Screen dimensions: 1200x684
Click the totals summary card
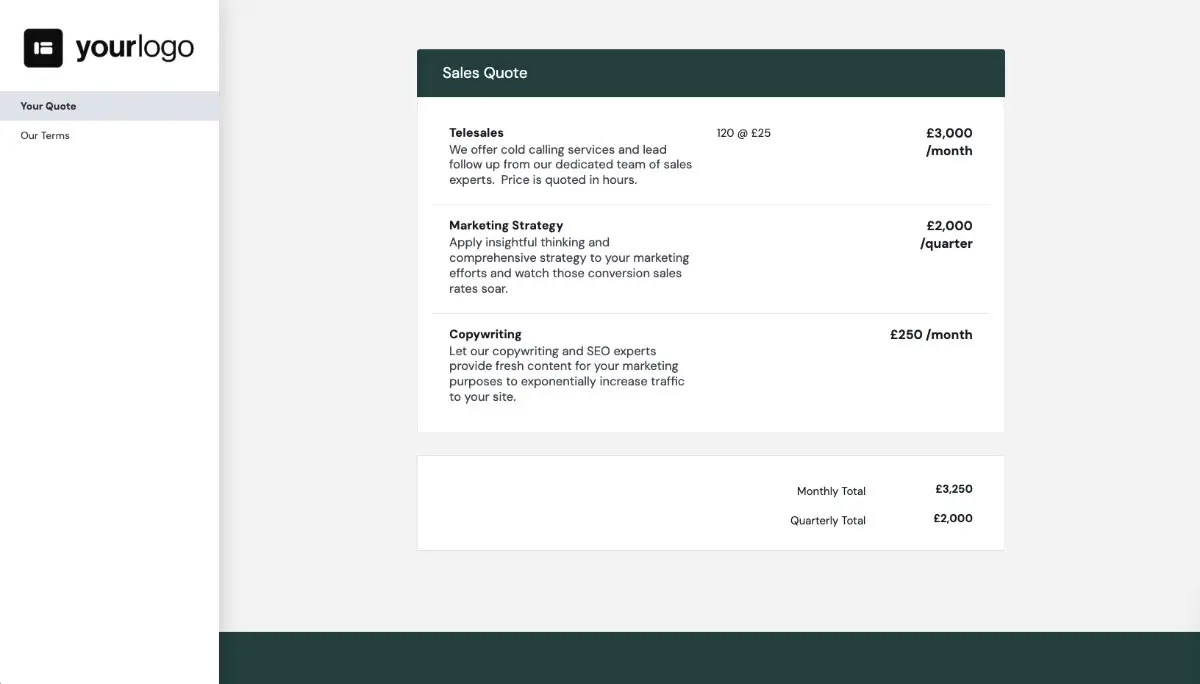click(x=710, y=502)
